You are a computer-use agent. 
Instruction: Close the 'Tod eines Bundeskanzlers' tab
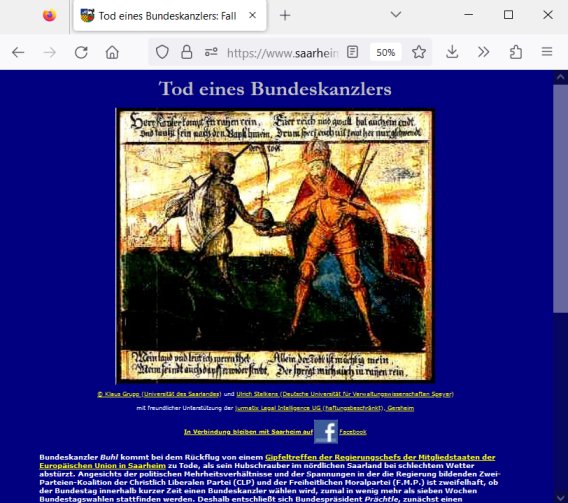coord(252,16)
